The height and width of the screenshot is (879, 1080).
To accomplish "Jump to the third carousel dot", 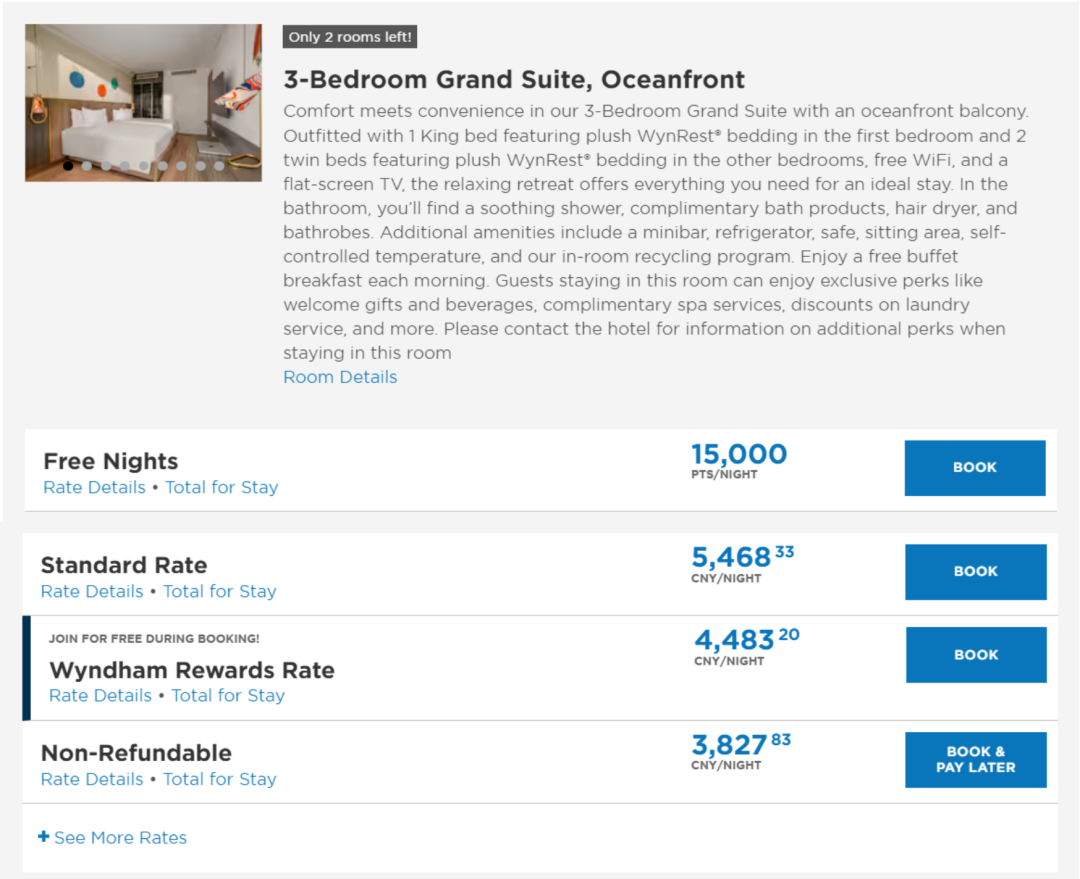I will tap(106, 166).
